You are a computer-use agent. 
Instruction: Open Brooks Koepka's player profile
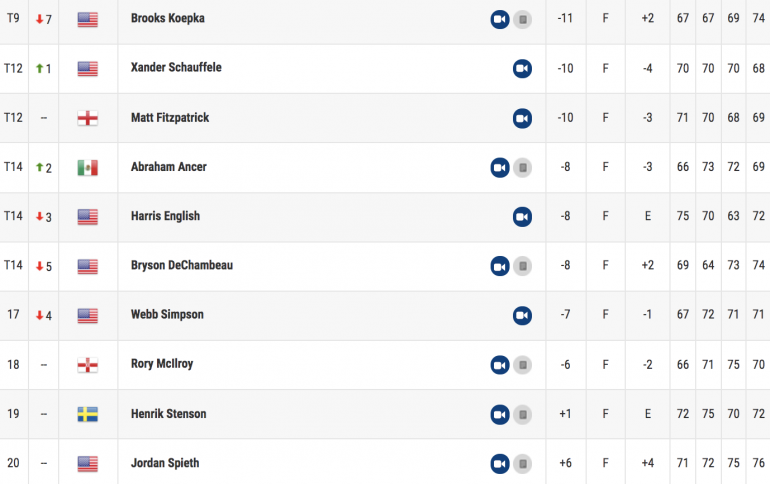point(167,19)
